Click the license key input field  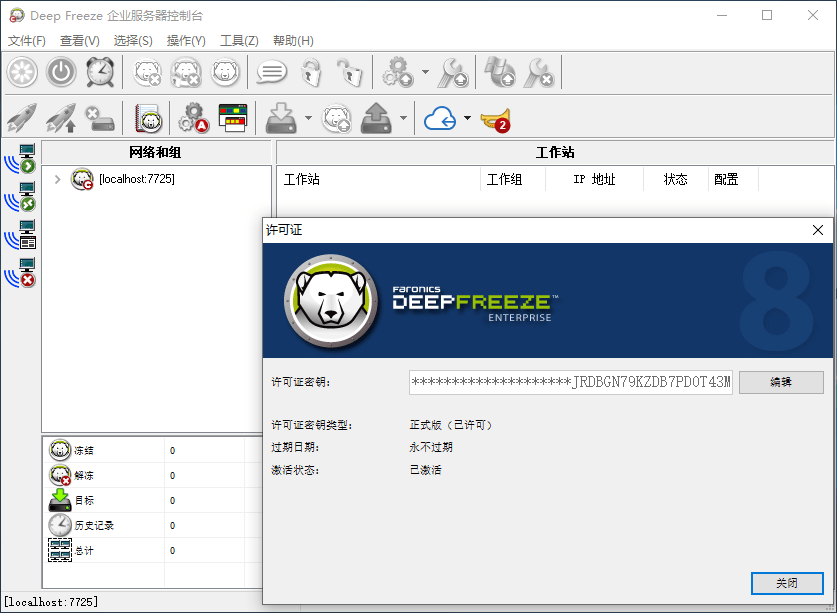571,382
